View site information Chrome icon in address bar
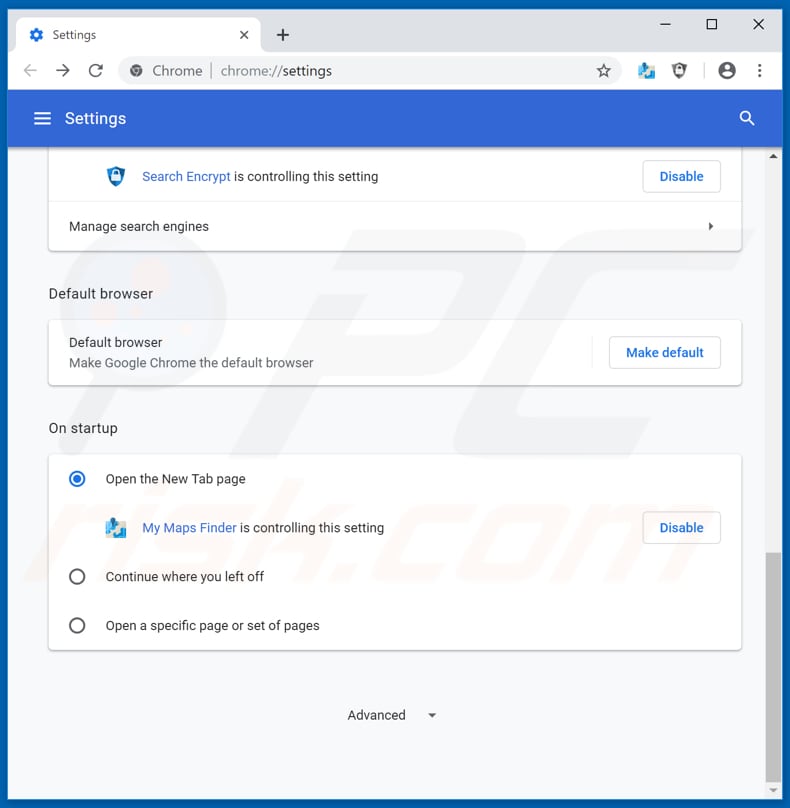The height and width of the screenshot is (808, 790). point(136,71)
